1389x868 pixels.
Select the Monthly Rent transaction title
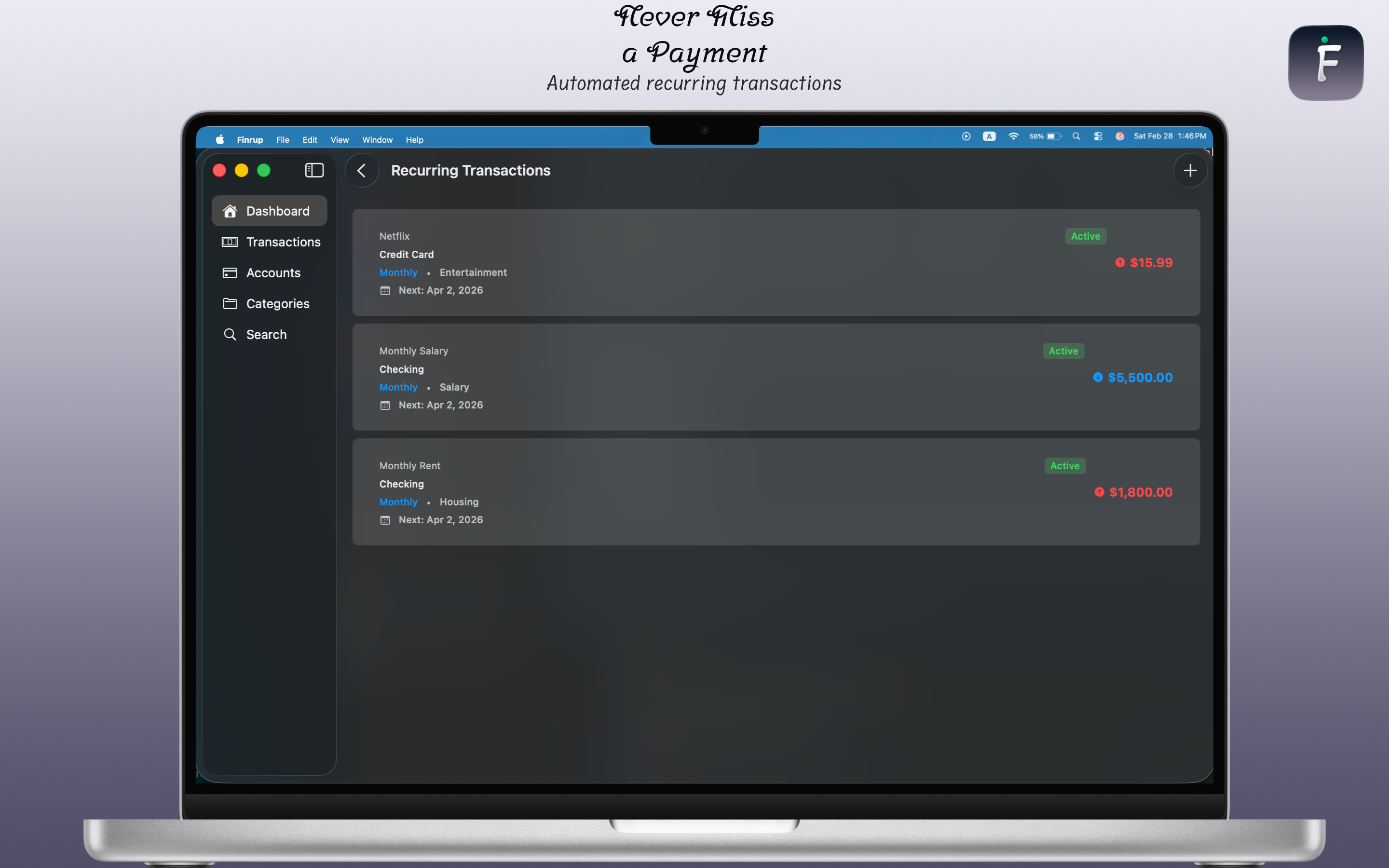pyautogui.click(x=410, y=465)
